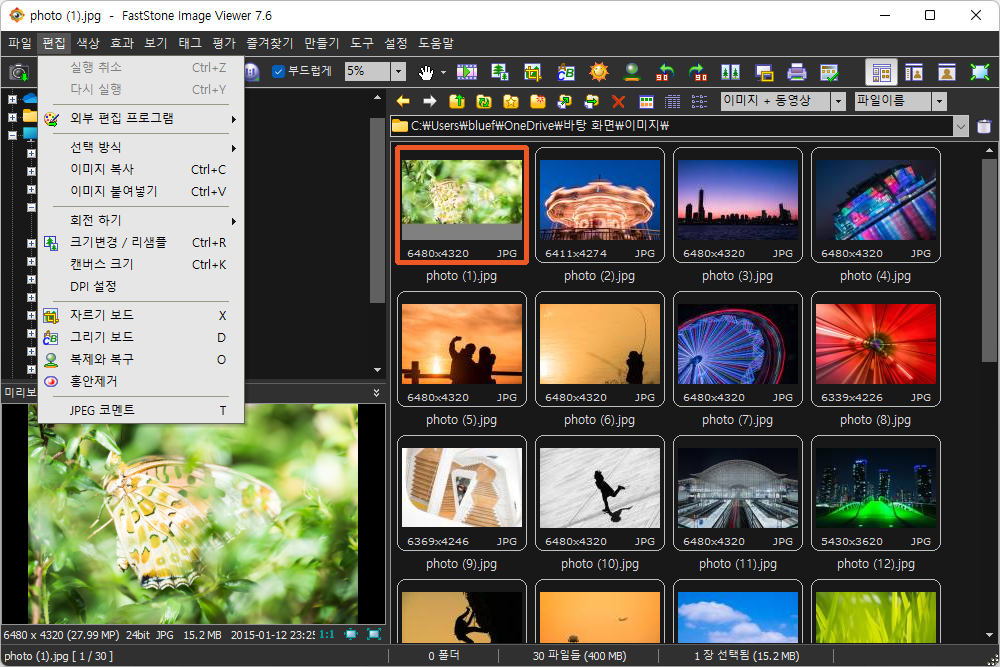Select photo (7).jpg ferris wheel thumbnail
1000x667 pixels.
click(x=737, y=349)
